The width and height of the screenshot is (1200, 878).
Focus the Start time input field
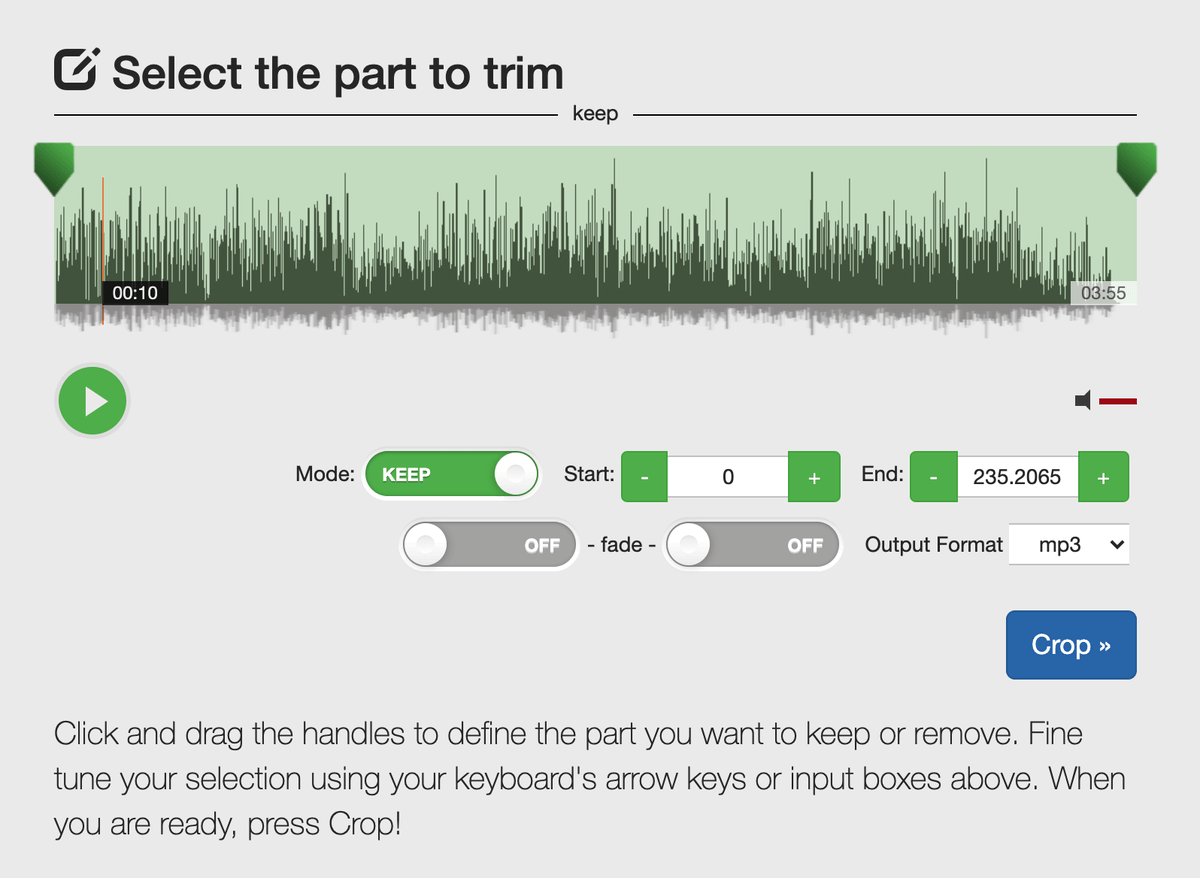728,477
